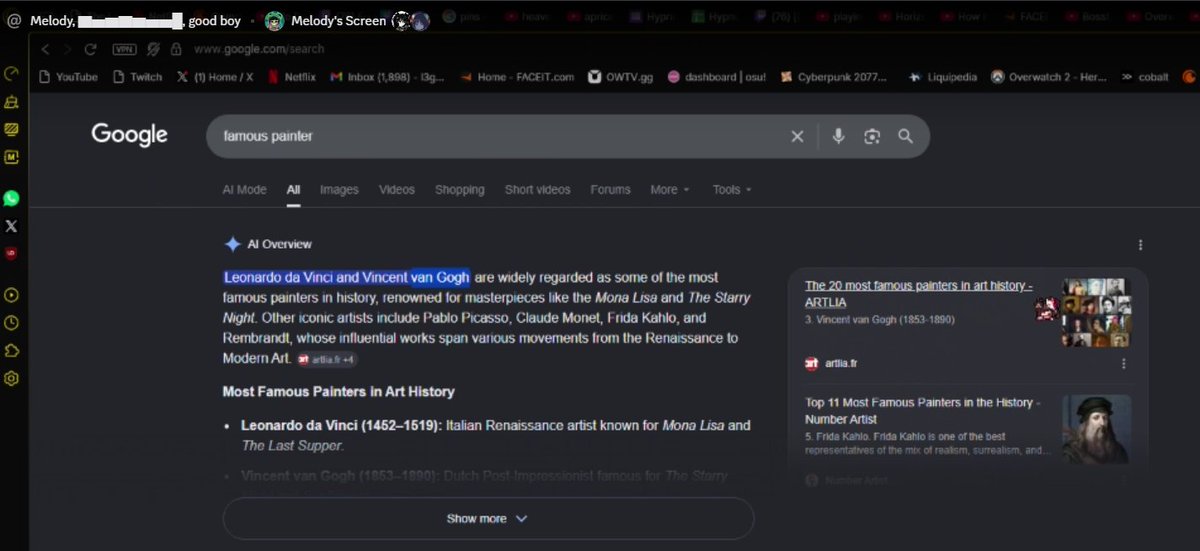Open the Twitch bookmark
Viewport: 1200px width, 551px height.
(x=137, y=77)
